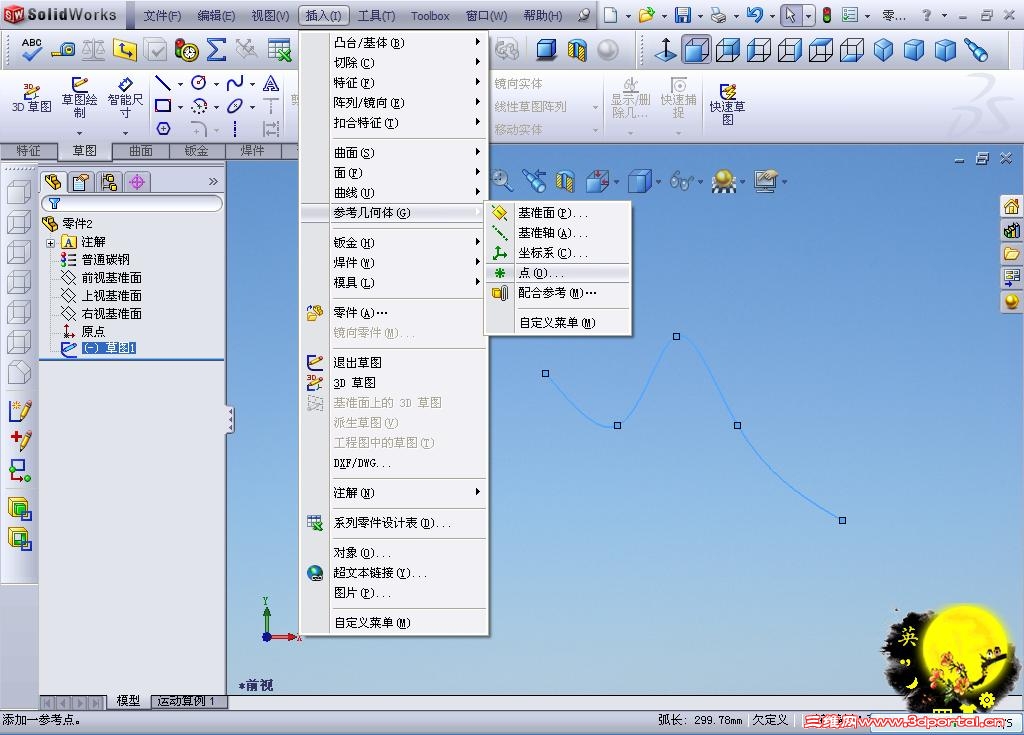Click the spell check ABC icon
The image size is (1024, 735).
pos(31,50)
